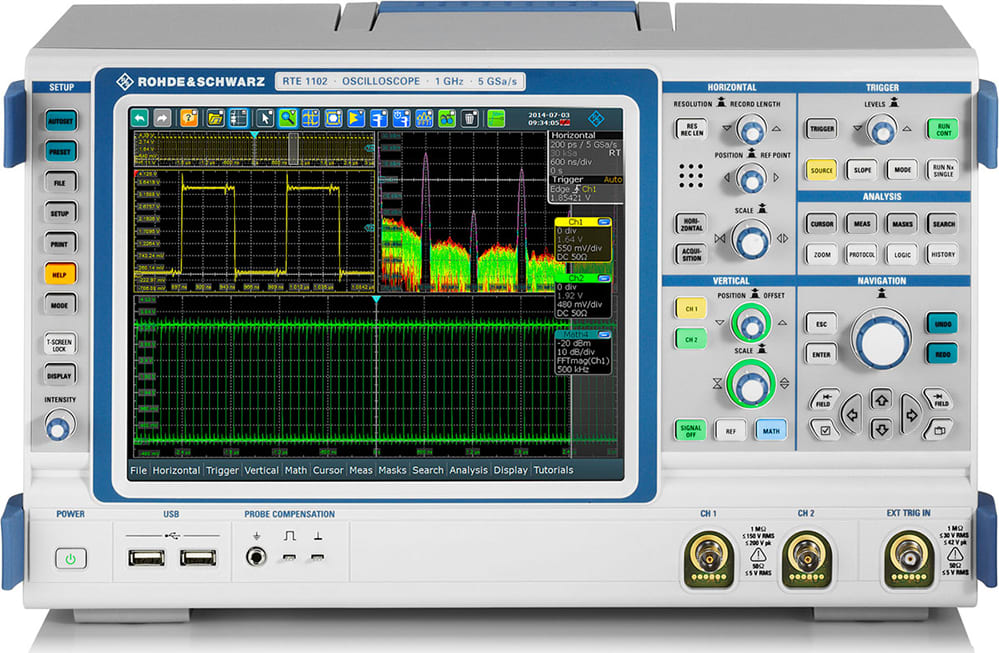Click the open-folder load icon in toolbar
999x653 pixels.
[215, 118]
